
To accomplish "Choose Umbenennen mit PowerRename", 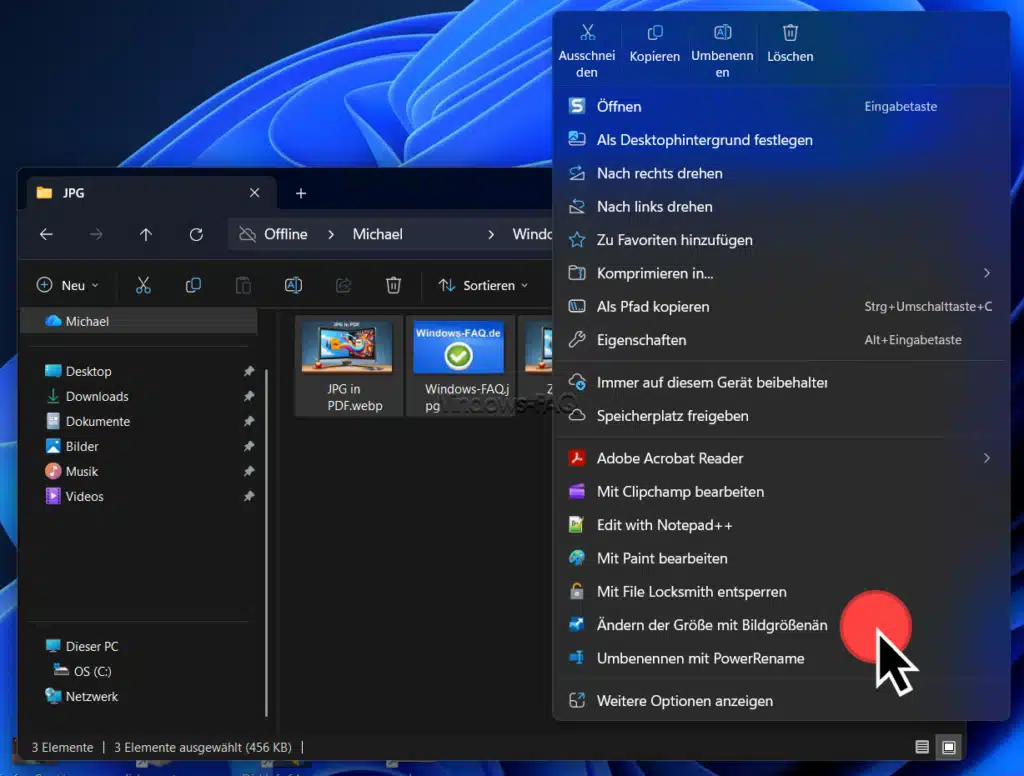I will 781,658.
